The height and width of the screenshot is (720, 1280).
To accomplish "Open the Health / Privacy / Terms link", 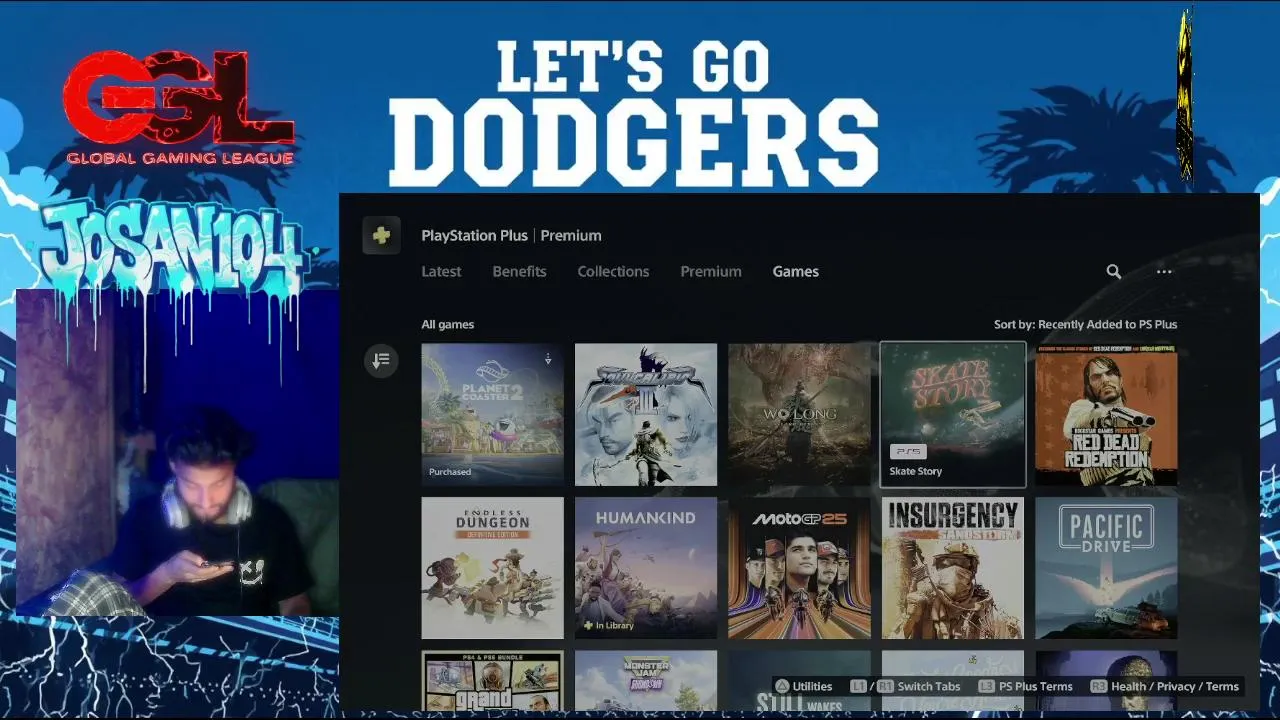I will pos(1175,686).
